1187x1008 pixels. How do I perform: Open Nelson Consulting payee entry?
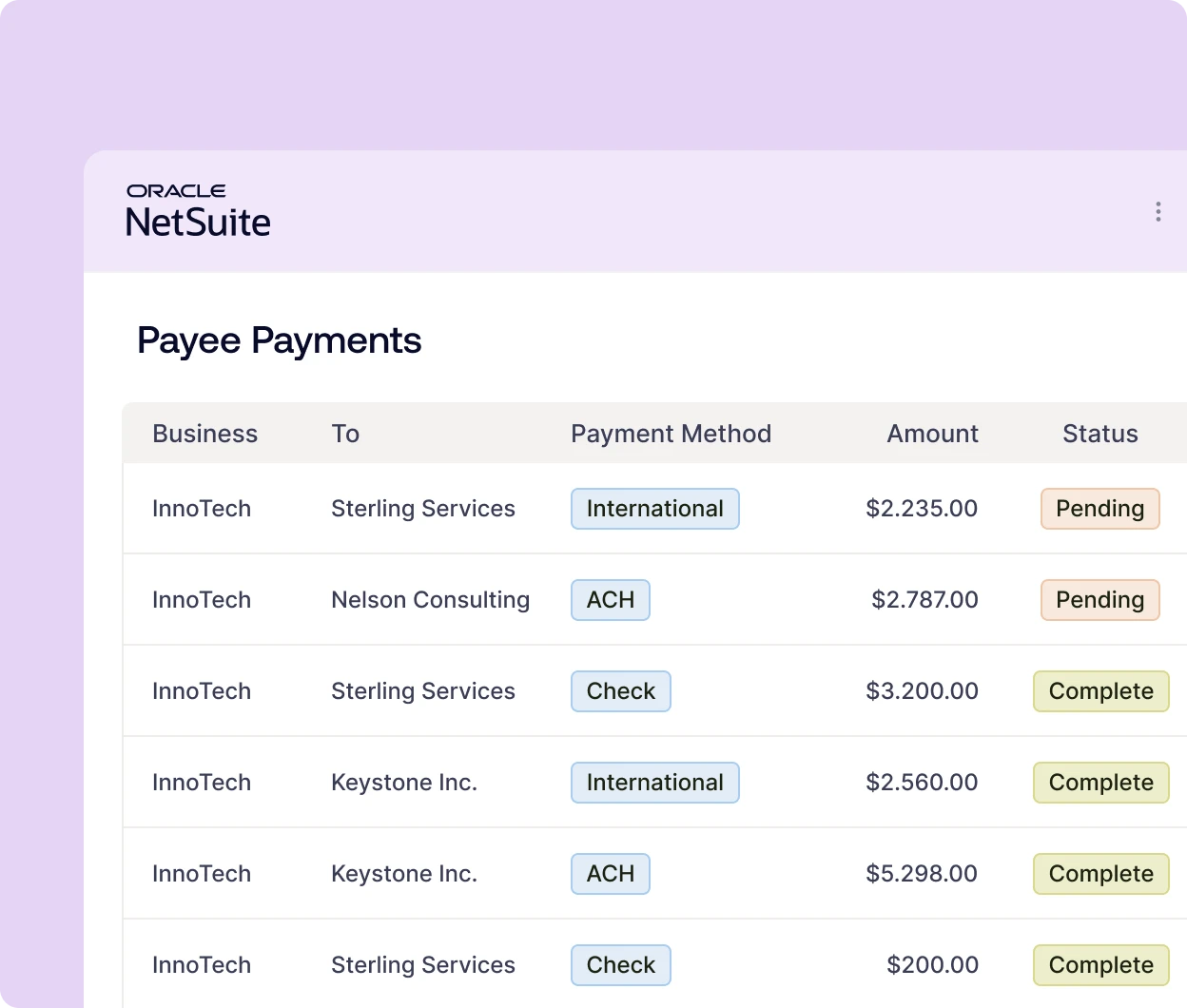(x=430, y=600)
